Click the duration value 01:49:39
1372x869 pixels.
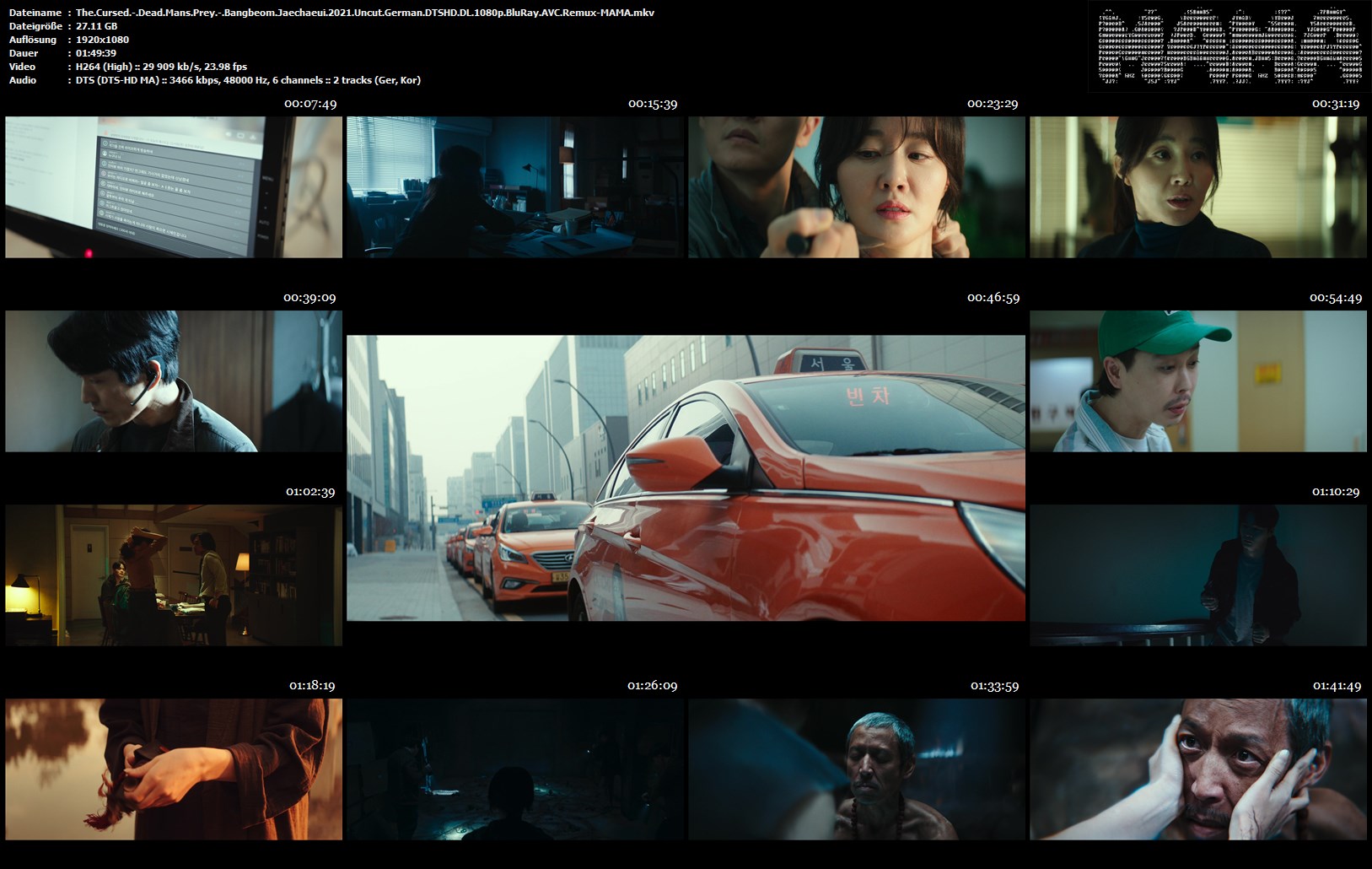pos(96,53)
